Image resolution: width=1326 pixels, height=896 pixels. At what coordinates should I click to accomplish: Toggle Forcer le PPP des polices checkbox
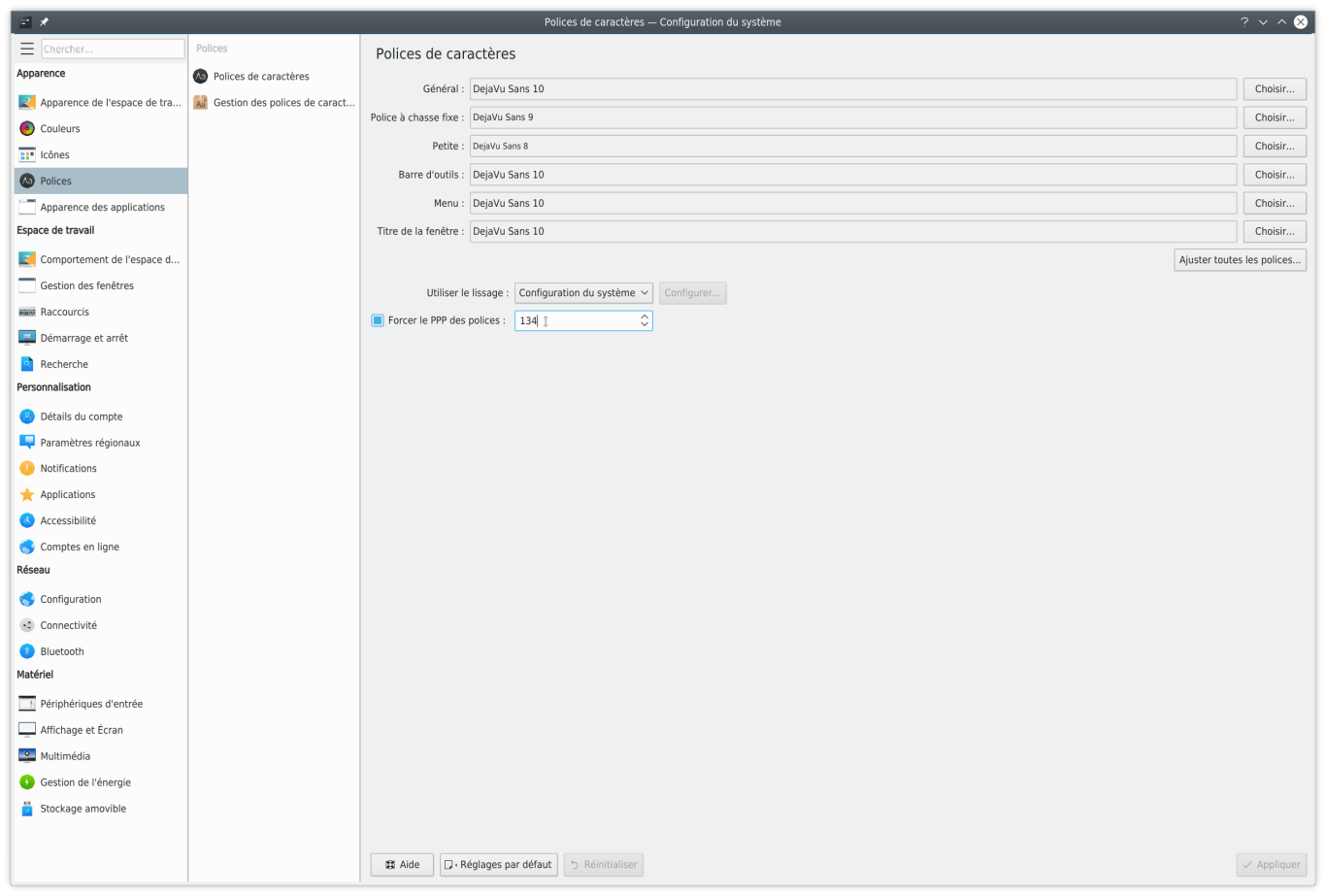tap(378, 320)
